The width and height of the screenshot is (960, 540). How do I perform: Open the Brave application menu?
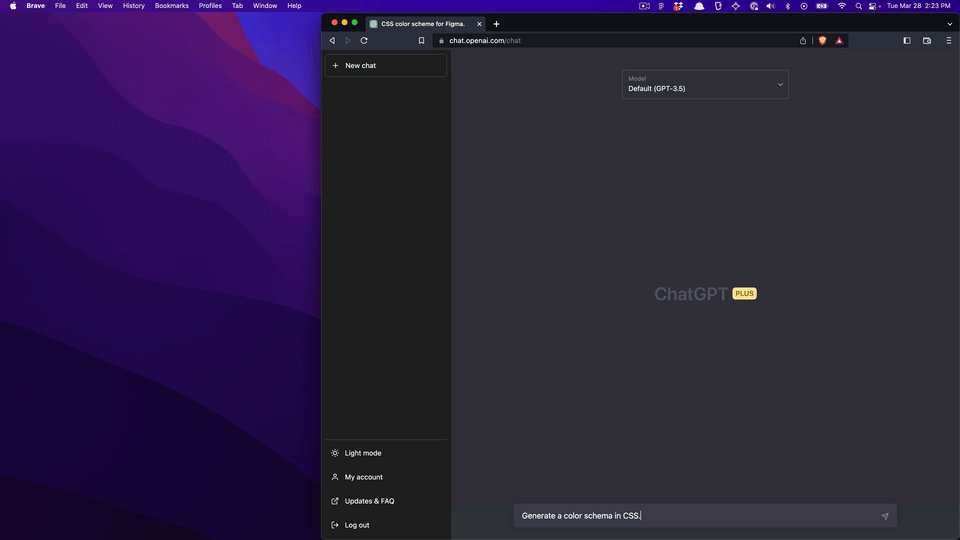coord(36,6)
